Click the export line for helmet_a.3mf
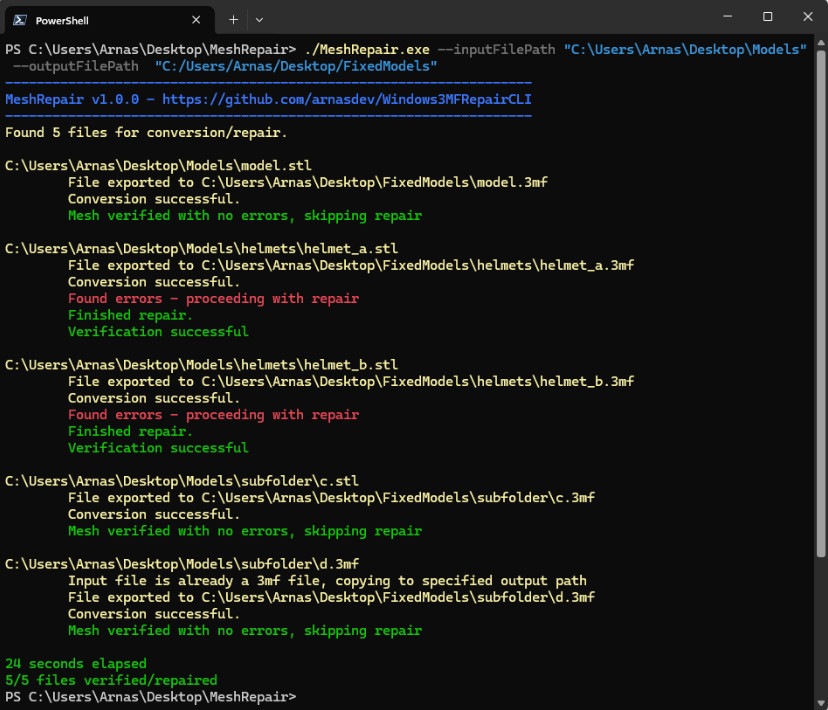The image size is (828, 710). [x=351, y=265]
